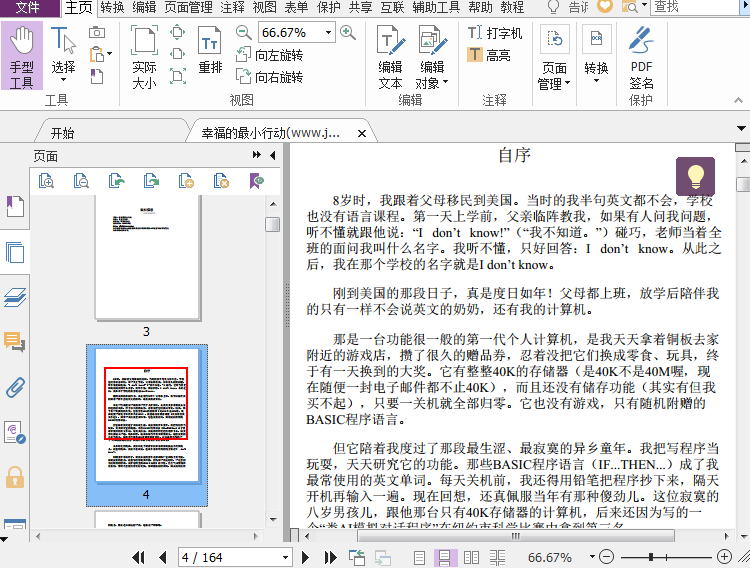Viewport: 750px width, 568px height.
Task: Rotate the page left (向左旋转)
Action: point(270,55)
